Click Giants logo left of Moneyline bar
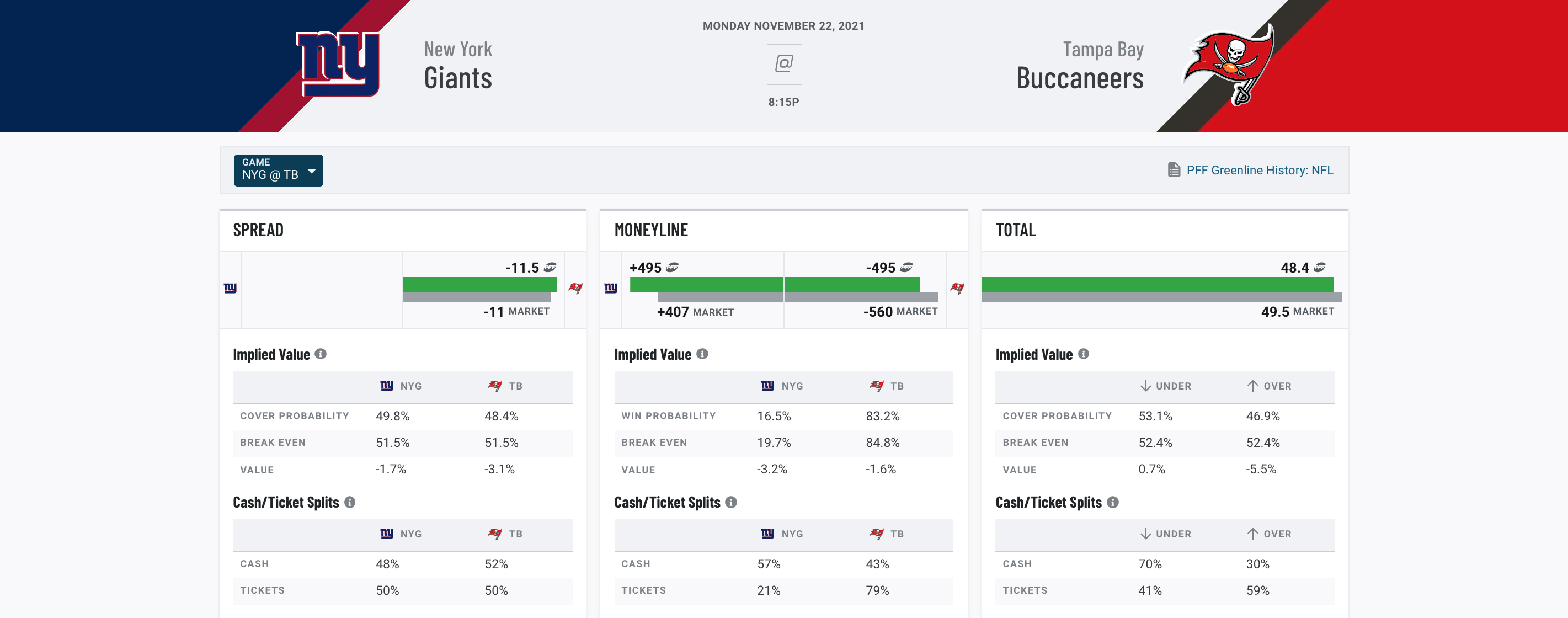1568x618 pixels. [611, 288]
